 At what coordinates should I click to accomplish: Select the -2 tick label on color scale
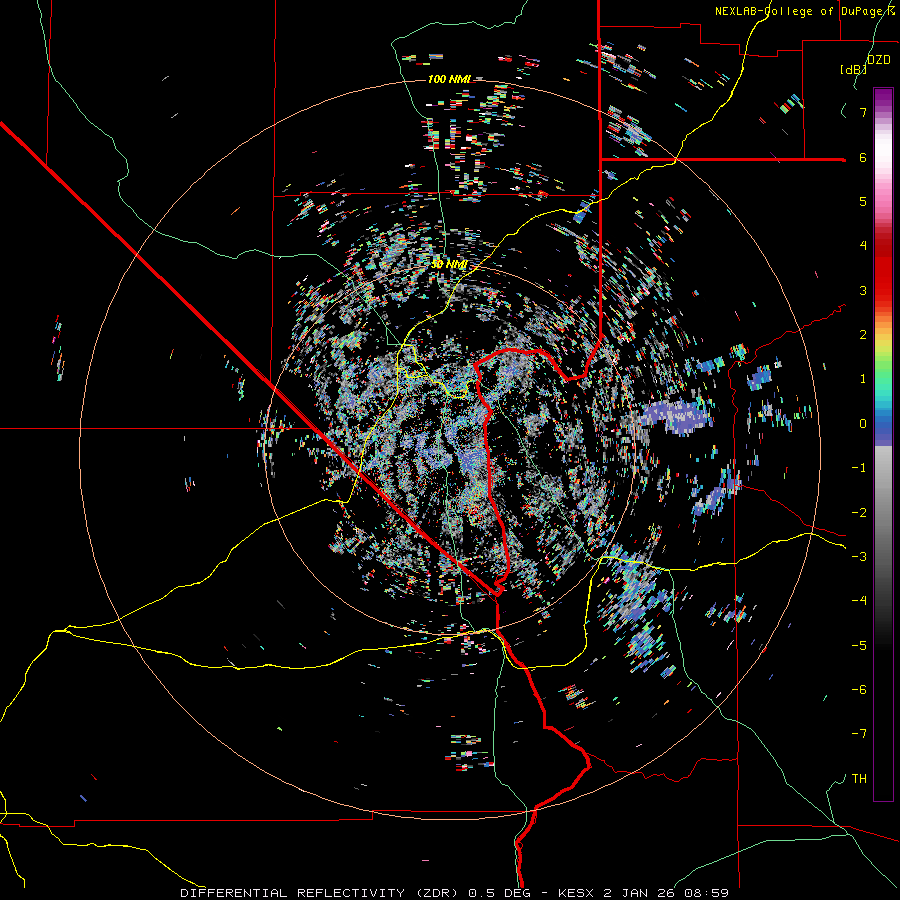(x=859, y=513)
